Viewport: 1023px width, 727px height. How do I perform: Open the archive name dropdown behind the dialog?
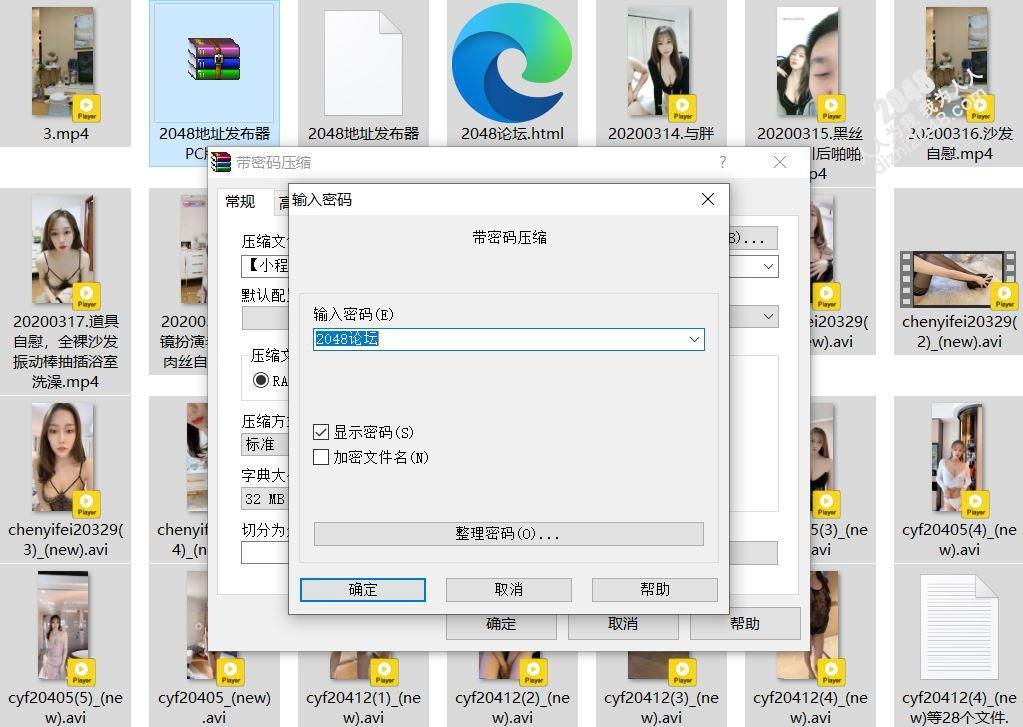click(768, 267)
